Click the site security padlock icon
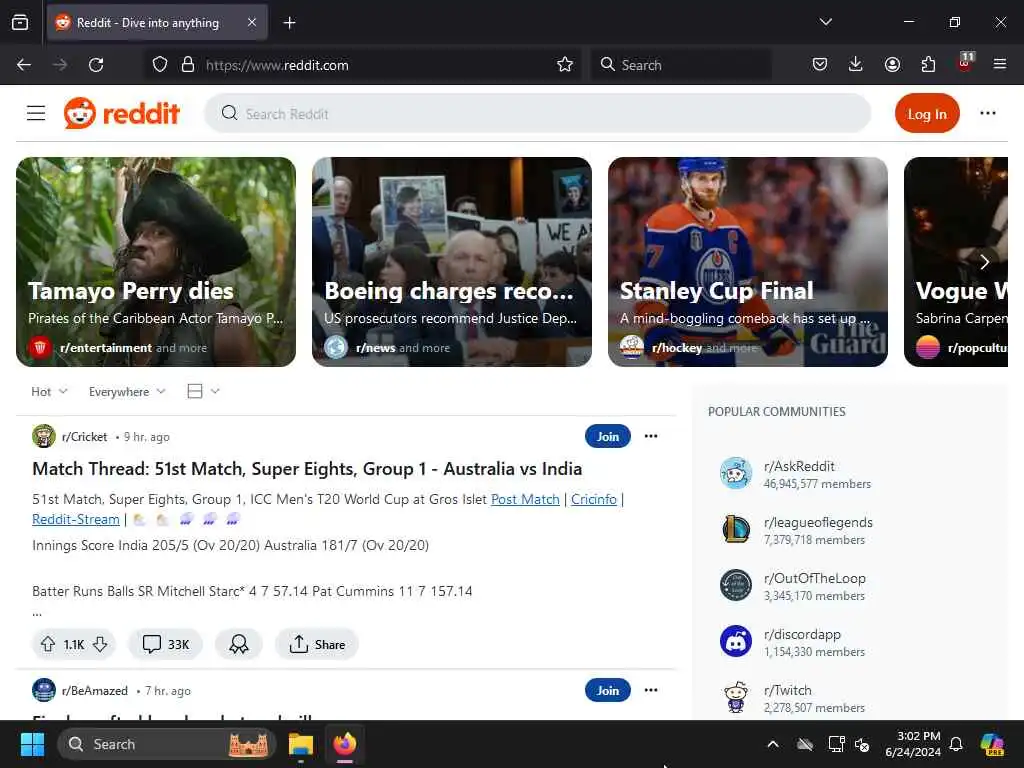 click(188, 65)
